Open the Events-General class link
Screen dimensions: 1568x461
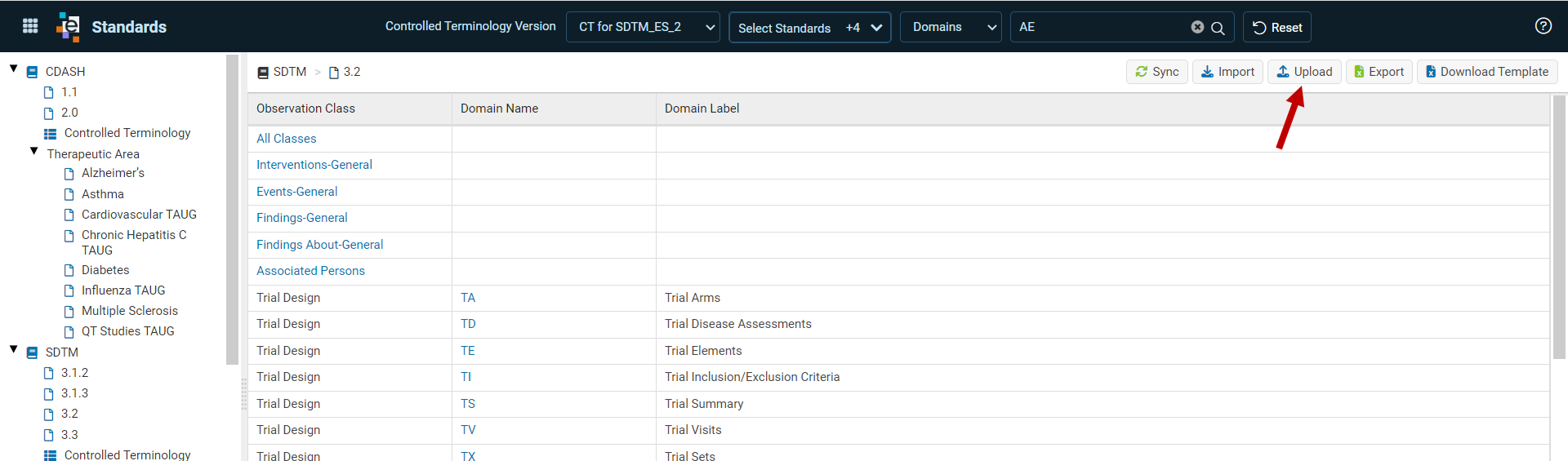pyautogui.click(x=296, y=192)
